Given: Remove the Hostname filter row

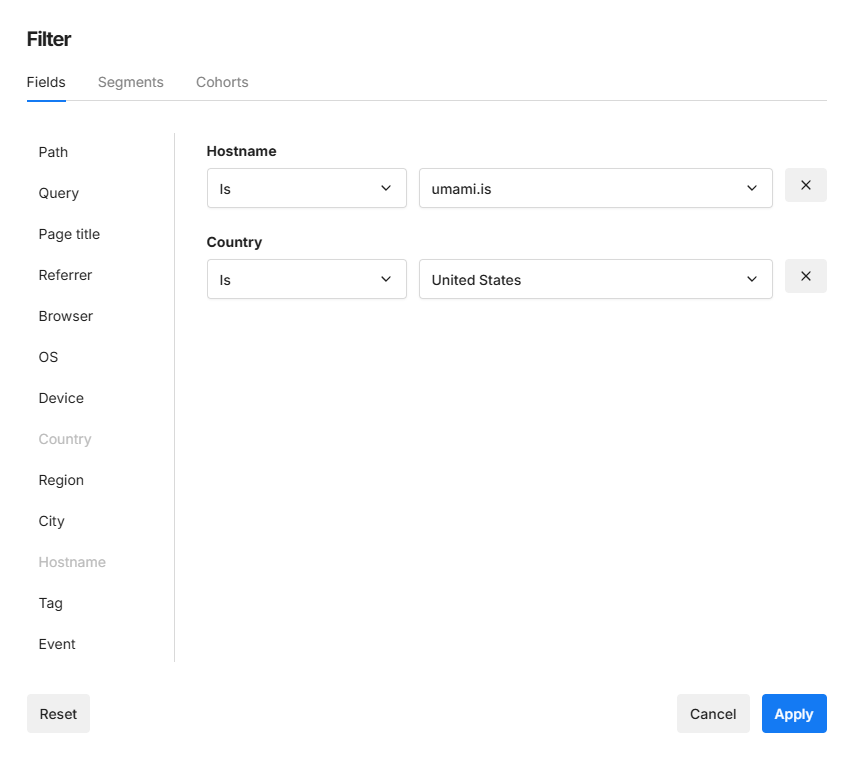Looking at the screenshot, I should tap(805, 186).
